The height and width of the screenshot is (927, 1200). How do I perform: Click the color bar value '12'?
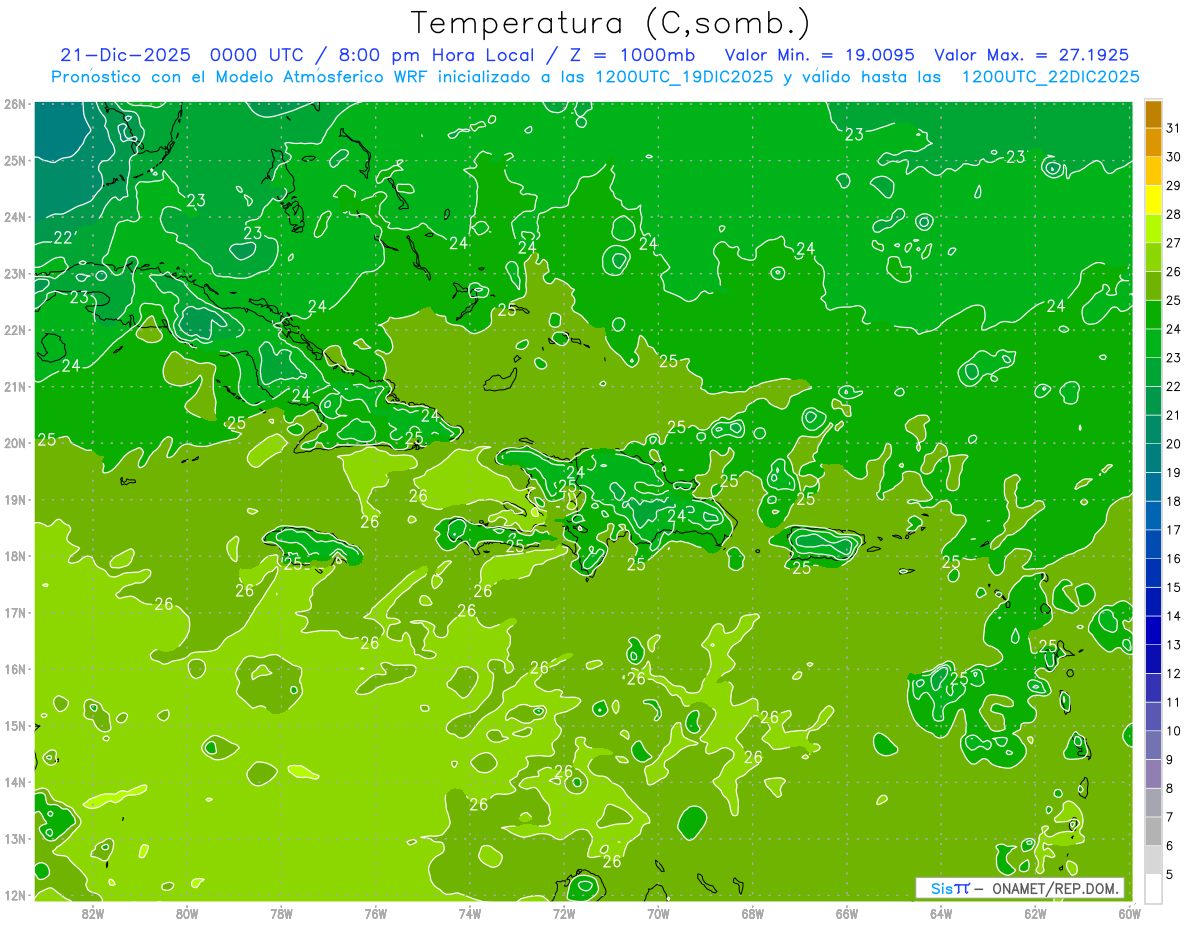(1173, 673)
